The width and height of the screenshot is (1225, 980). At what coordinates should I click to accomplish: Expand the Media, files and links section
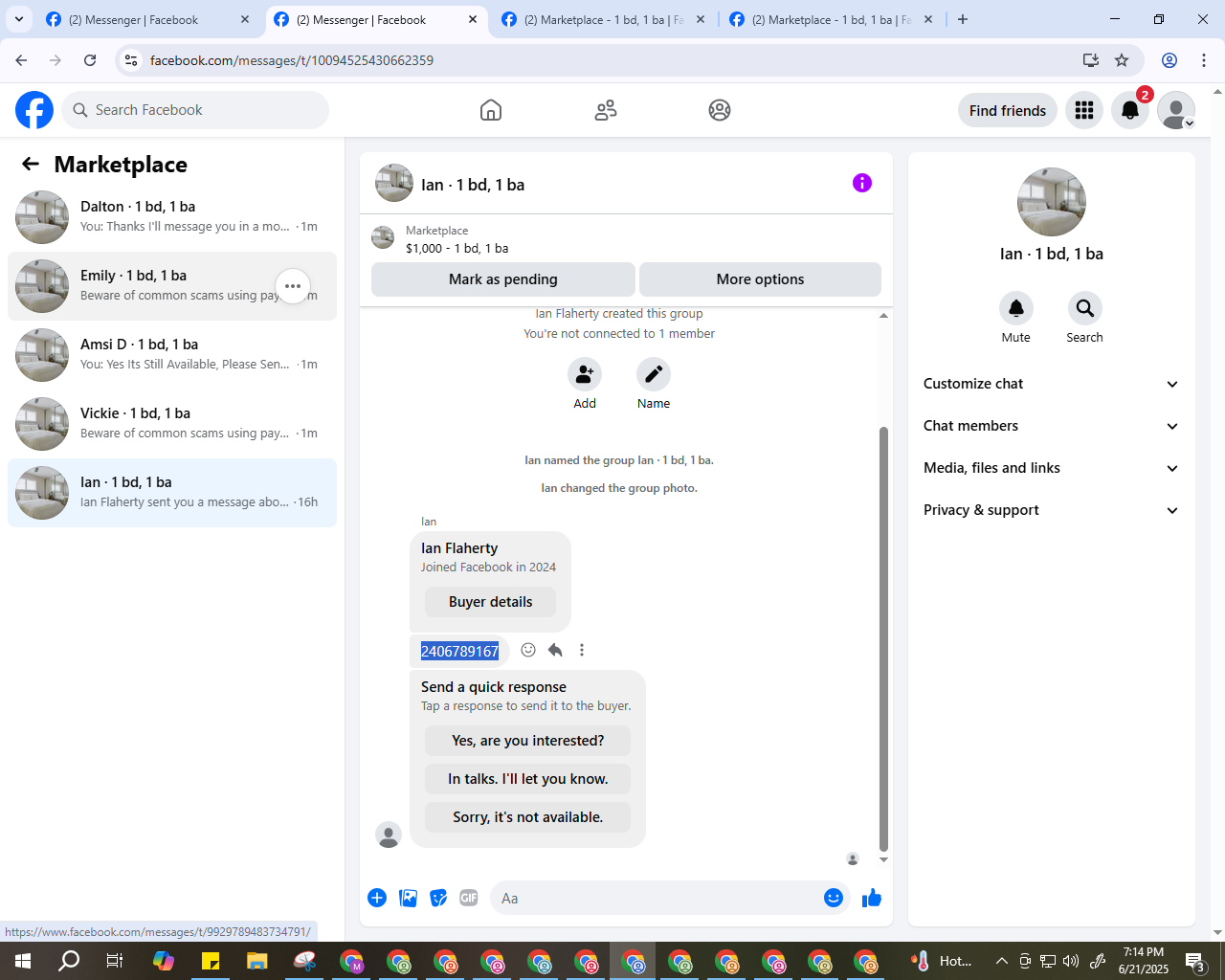click(1051, 468)
